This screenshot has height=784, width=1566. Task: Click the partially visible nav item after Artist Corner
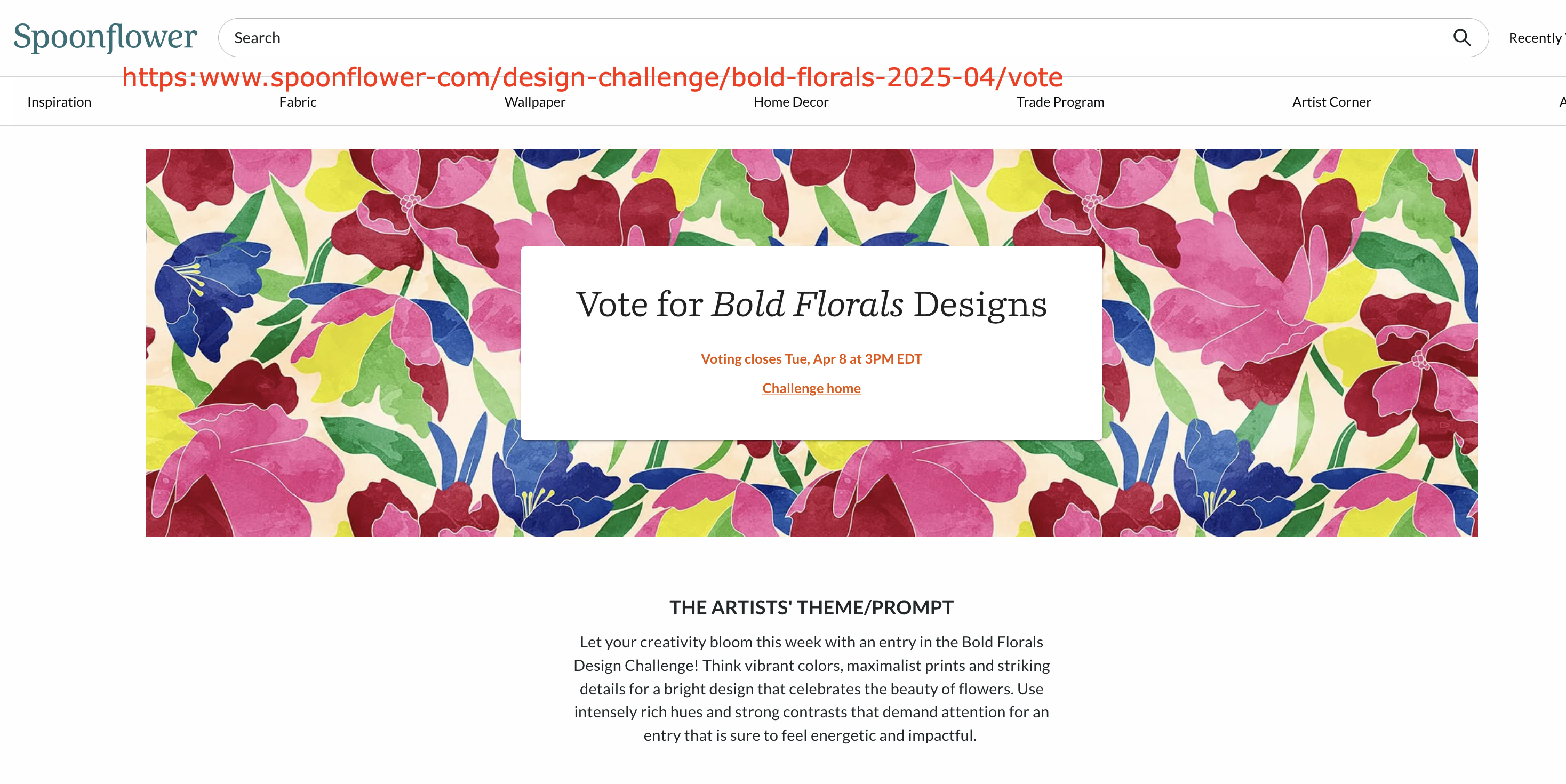(1562, 102)
